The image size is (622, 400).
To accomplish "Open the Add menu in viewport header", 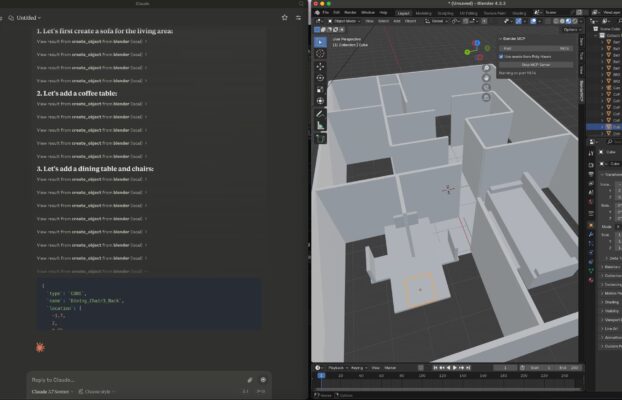I will point(397,21).
